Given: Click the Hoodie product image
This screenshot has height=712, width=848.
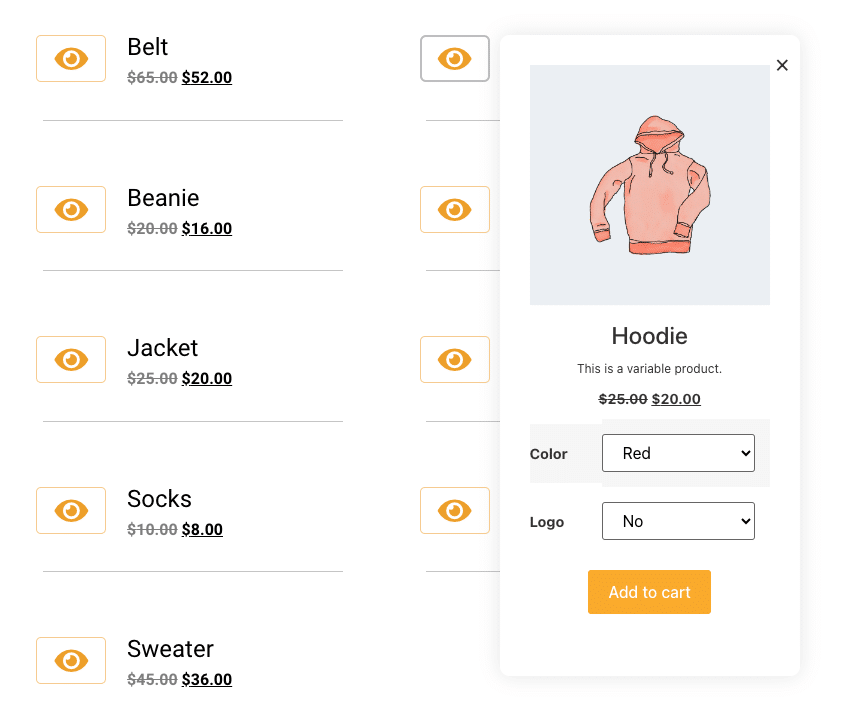Looking at the screenshot, I should tap(650, 185).
